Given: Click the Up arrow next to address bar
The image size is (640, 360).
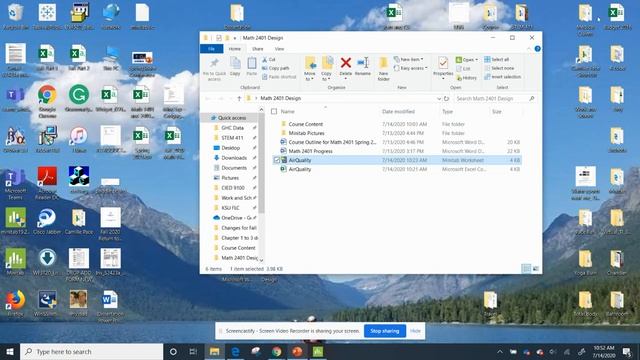Looking at the screenshot, I should [x=239, y=98].
